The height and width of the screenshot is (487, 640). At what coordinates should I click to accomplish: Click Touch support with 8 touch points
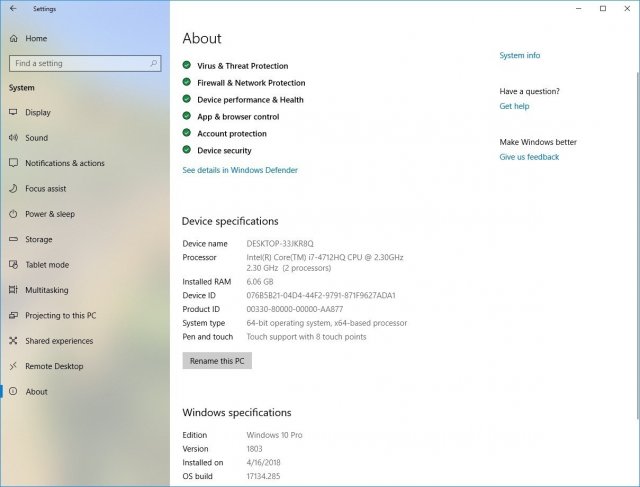coord(306,337)
